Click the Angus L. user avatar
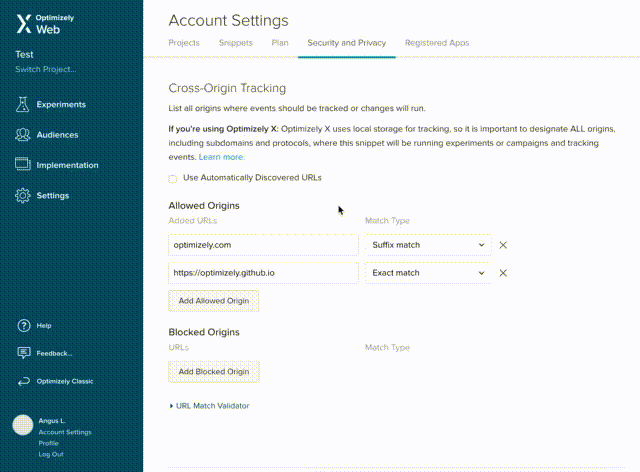640x472 pixels. click(23, 425)
